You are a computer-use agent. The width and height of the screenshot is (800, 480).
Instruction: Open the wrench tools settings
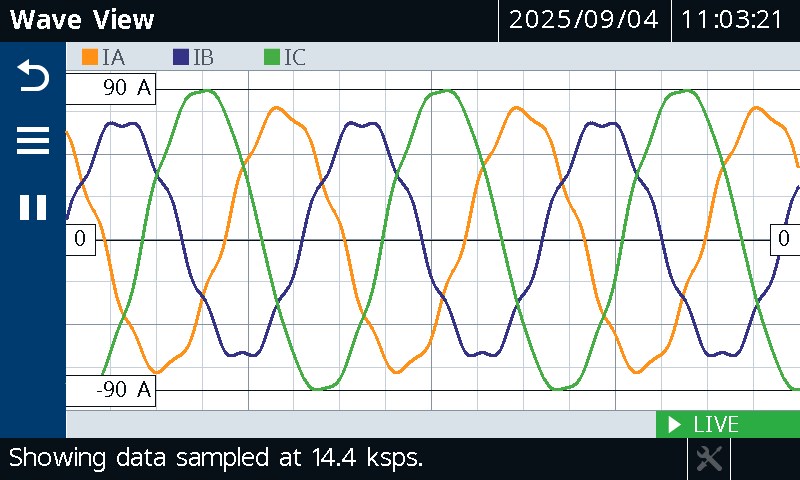point(709,459)
